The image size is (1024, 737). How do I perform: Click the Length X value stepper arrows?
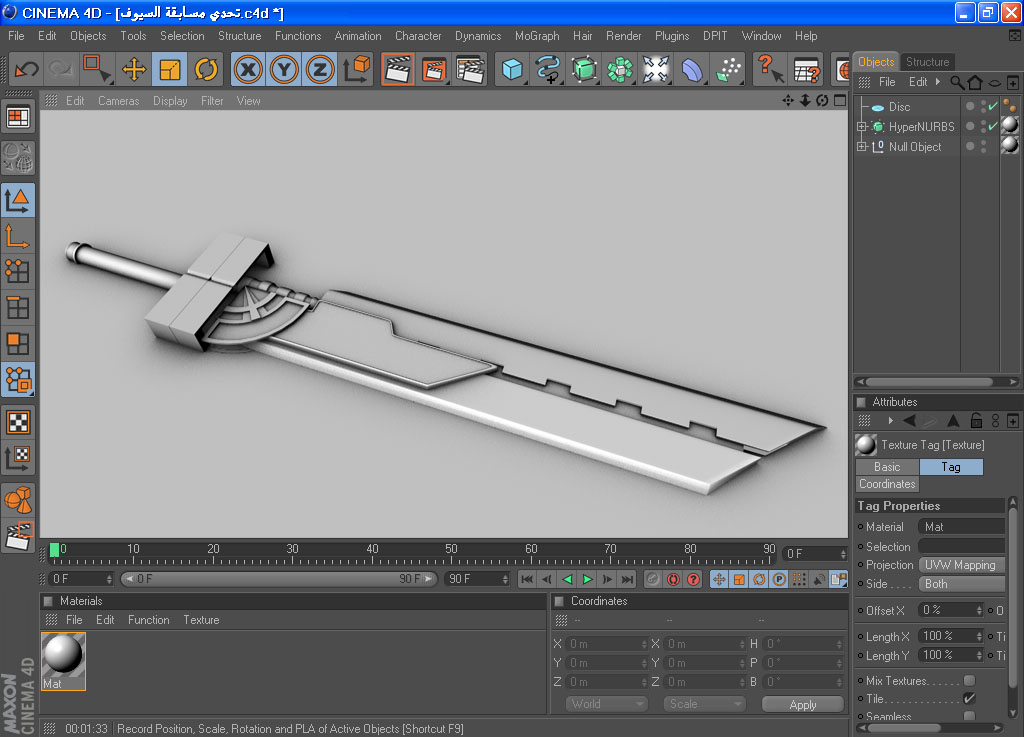coord(979,636)
